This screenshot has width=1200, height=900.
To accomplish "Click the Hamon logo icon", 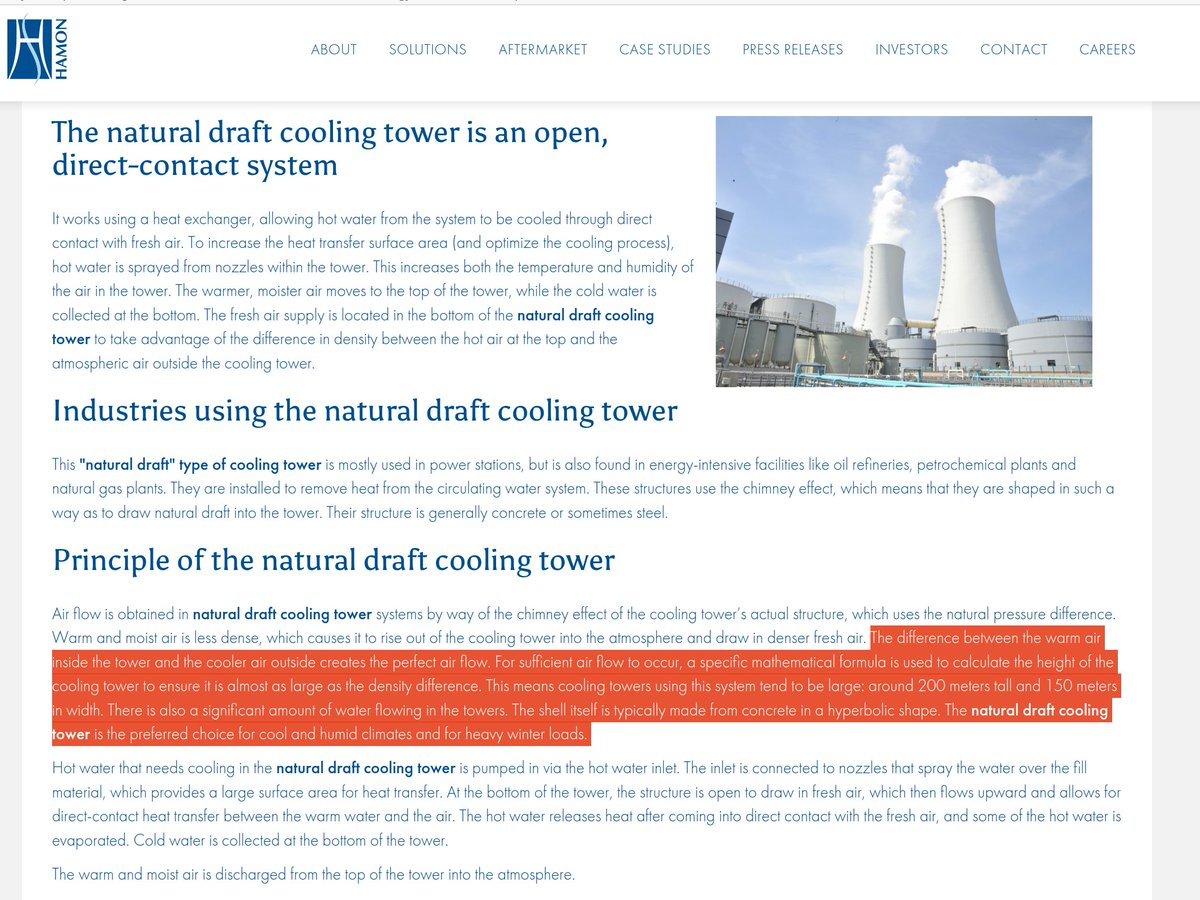I will click(37, 49).
